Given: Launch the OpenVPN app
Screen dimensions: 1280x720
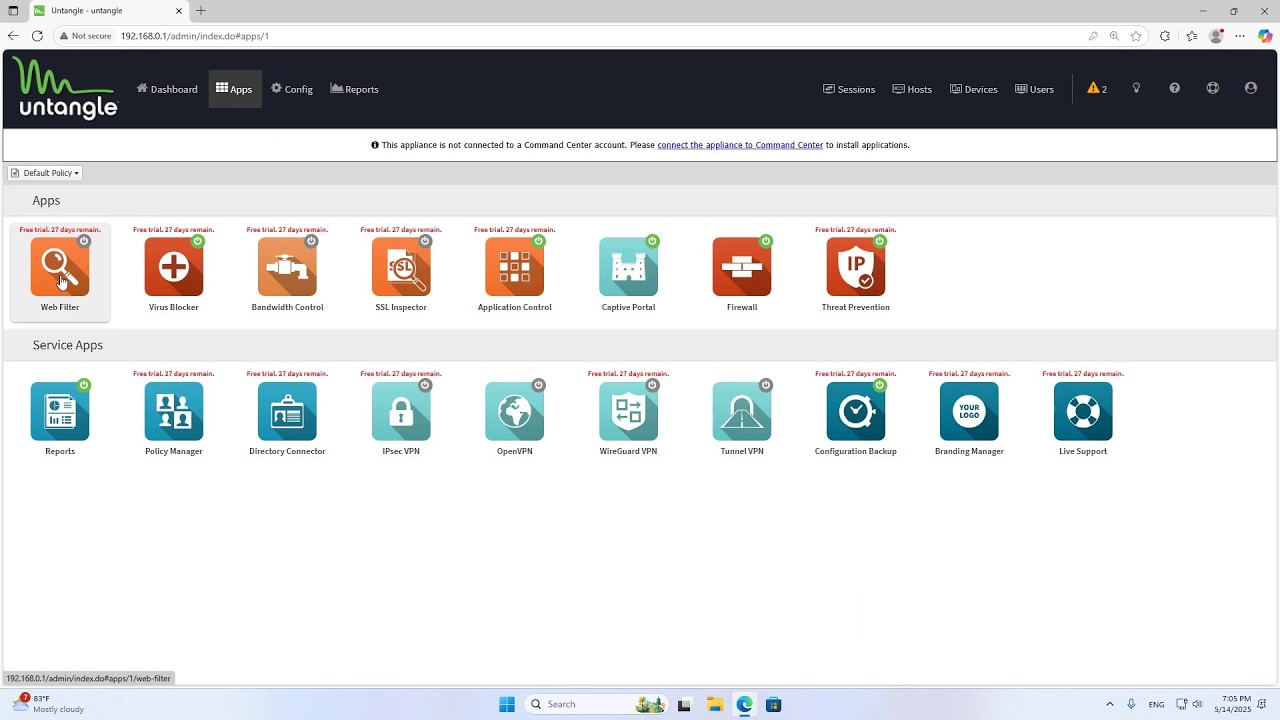Looking at the screenshot, I should click(x=515, y=411).
